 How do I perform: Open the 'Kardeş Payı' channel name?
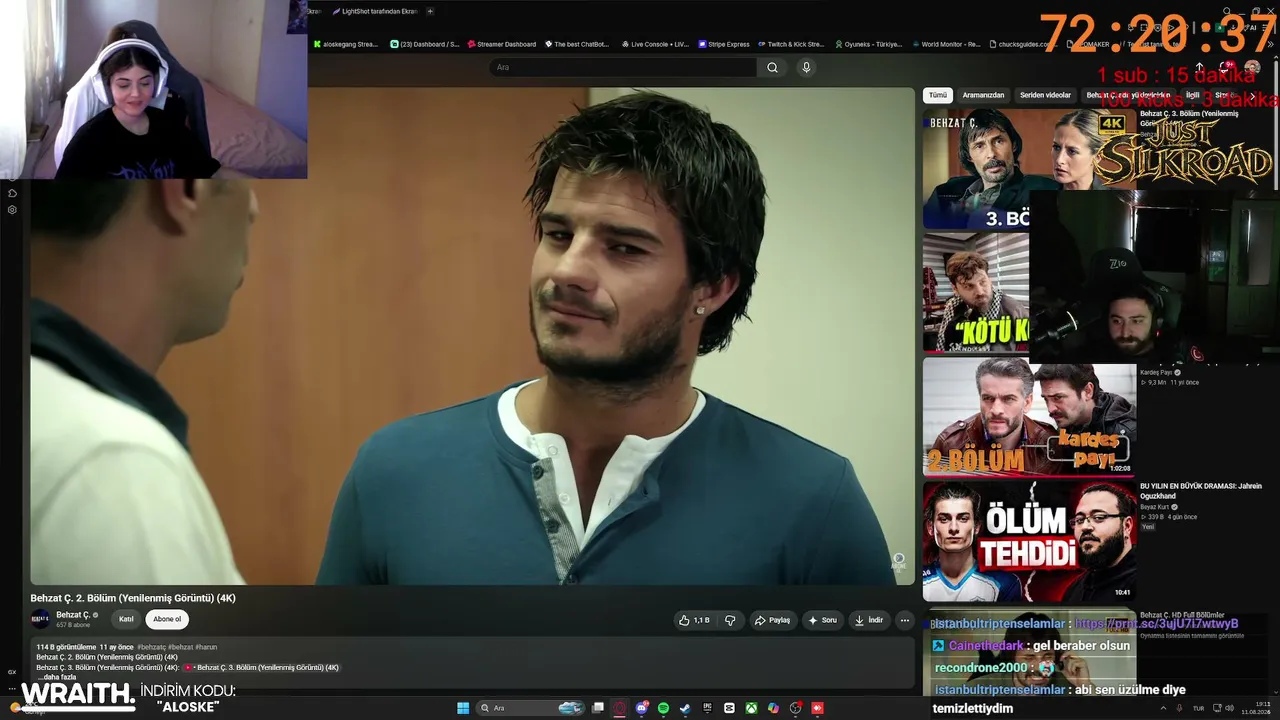(x=1157, y=372)
